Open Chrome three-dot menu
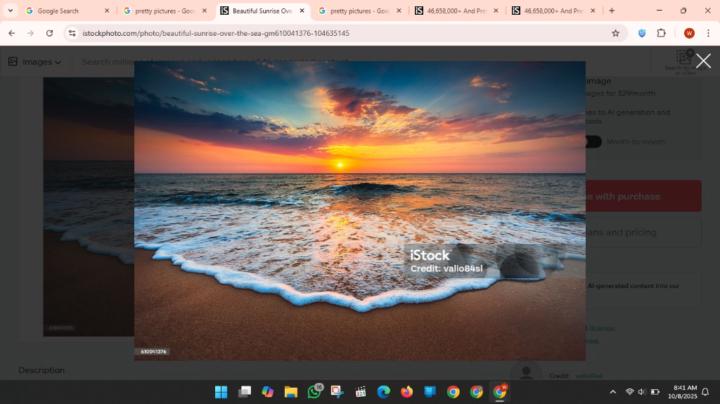 [x=708, y=33]
